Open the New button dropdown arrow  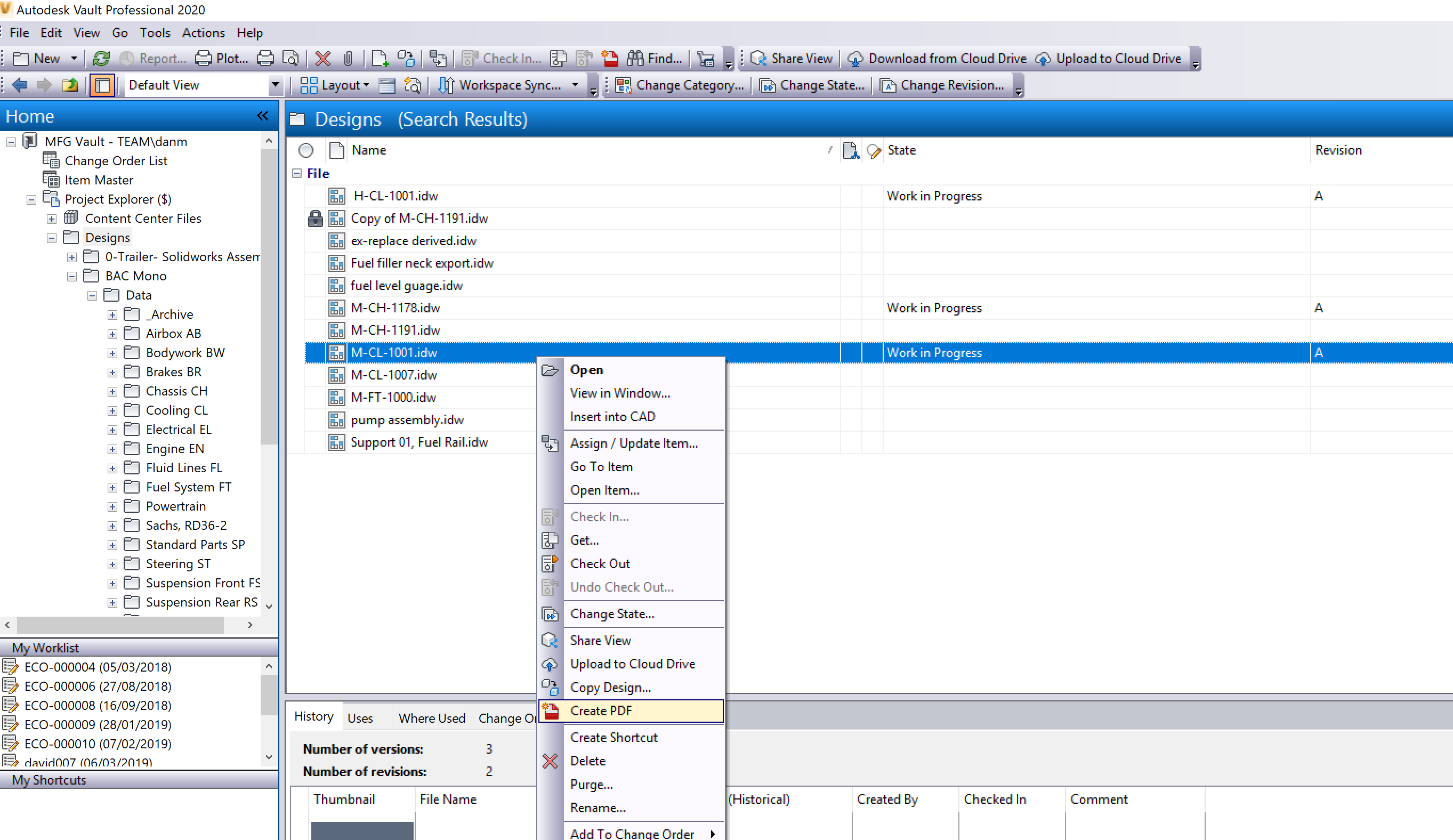74,58
